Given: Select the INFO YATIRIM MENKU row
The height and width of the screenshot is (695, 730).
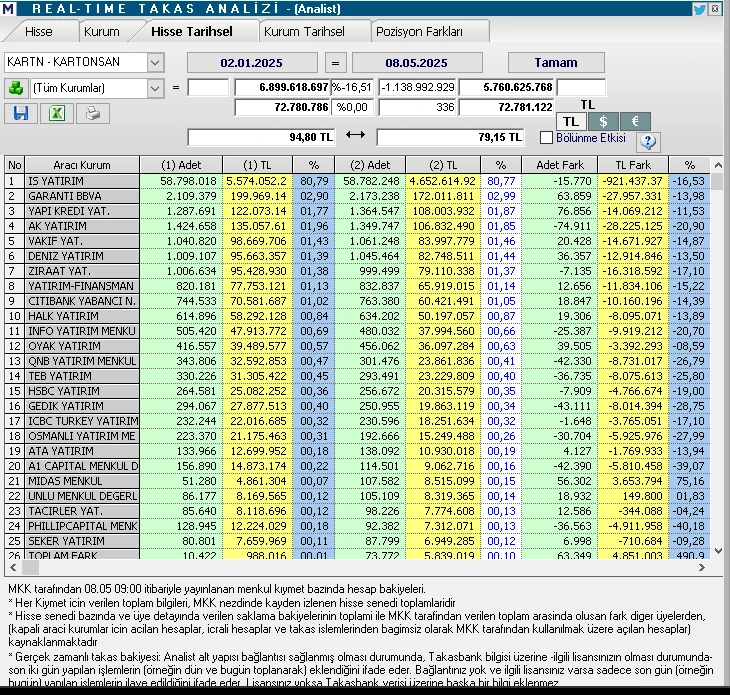Looking at the screenshot, I should pos(357,331).
